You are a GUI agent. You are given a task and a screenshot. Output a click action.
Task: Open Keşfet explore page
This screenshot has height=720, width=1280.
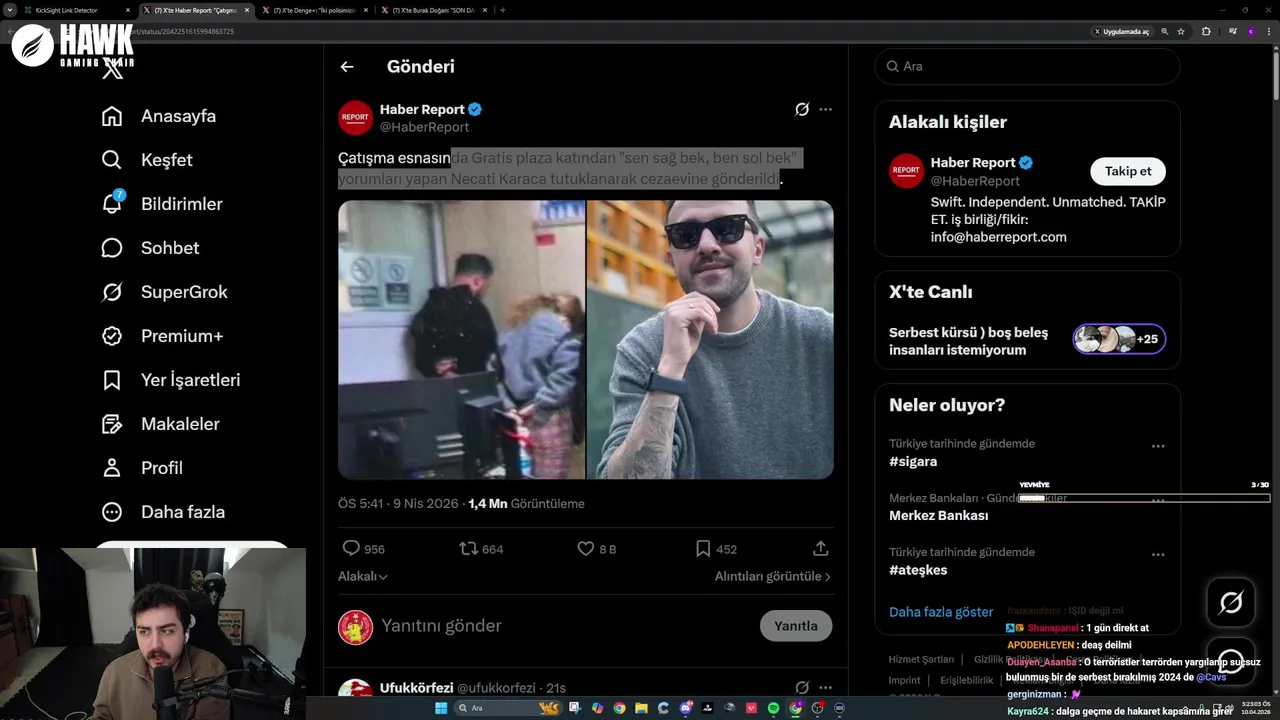click(x=147, y=160)
